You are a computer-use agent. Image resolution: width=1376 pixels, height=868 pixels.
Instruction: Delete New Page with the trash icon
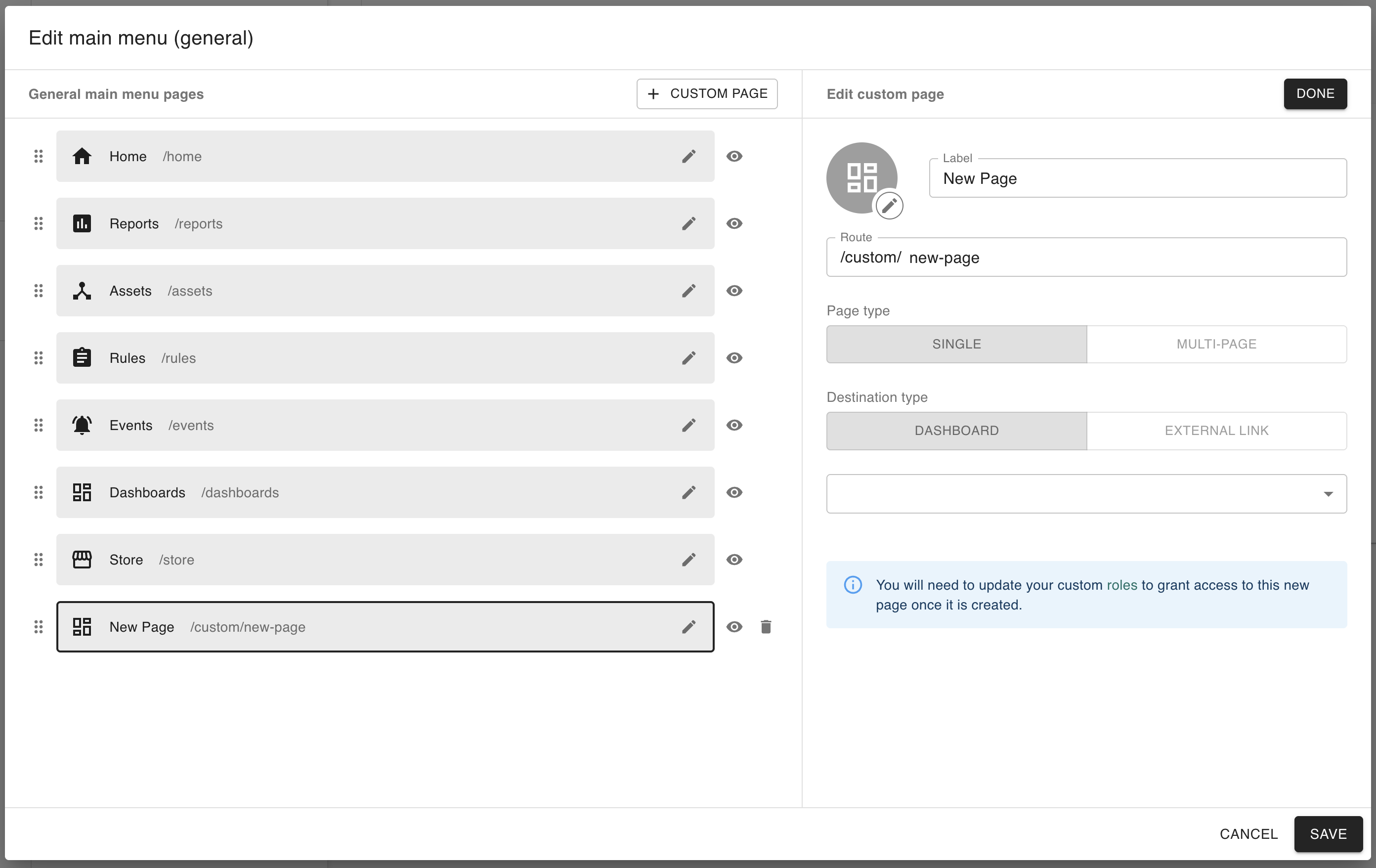pos(766,627)
